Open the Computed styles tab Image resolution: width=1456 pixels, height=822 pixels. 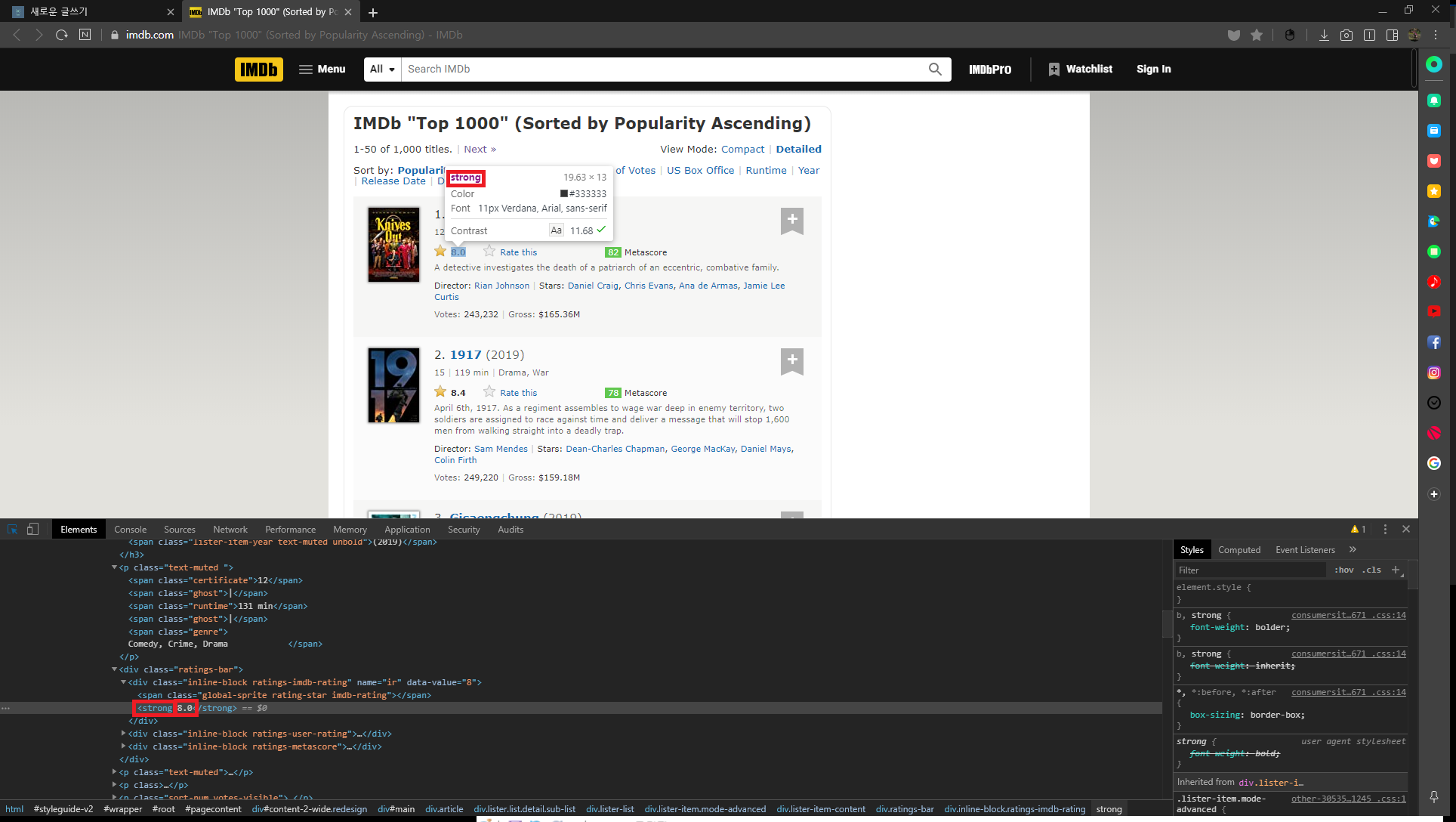coord(1239,550)
